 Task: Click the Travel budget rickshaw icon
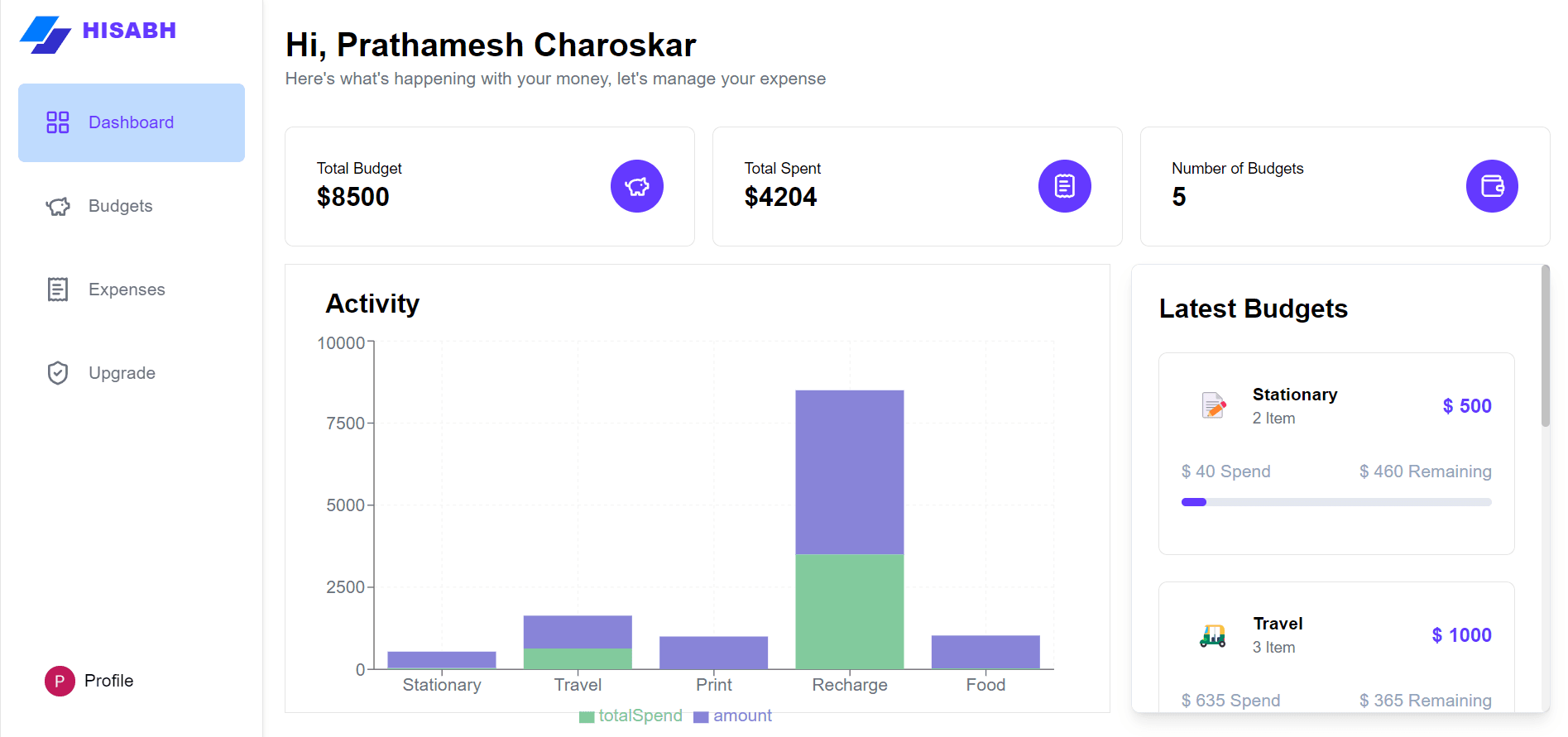click(1213, 635)
